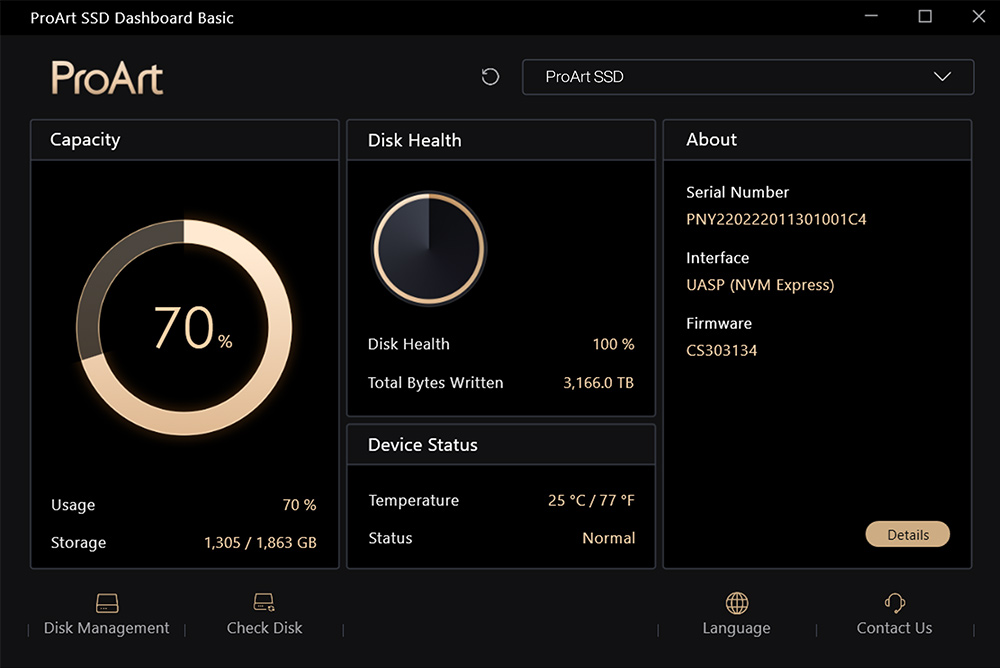
Task: Open Disk Management
Action: point(107,615)
